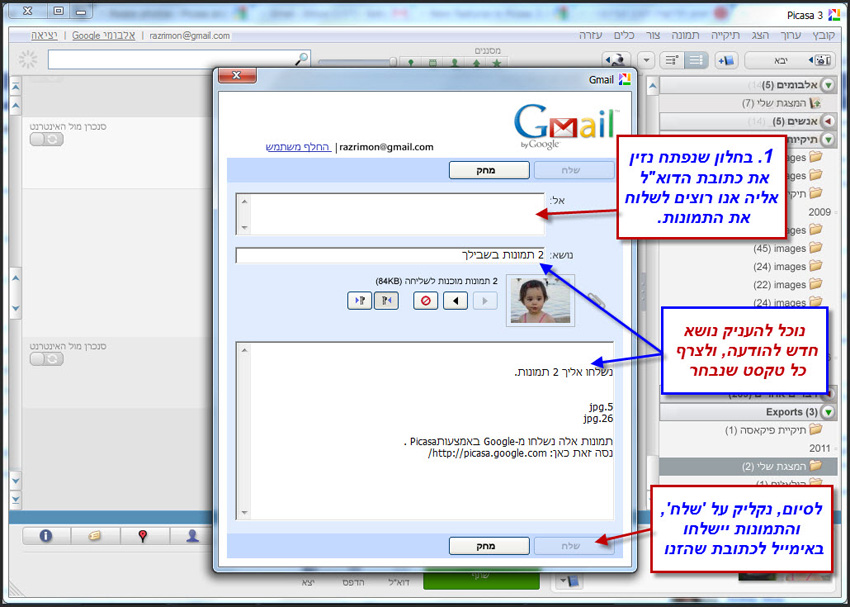The width and height of the screenshot is (850, 607).
Task: Click in the אל recipient field
Action: click(x=390, y=214)
